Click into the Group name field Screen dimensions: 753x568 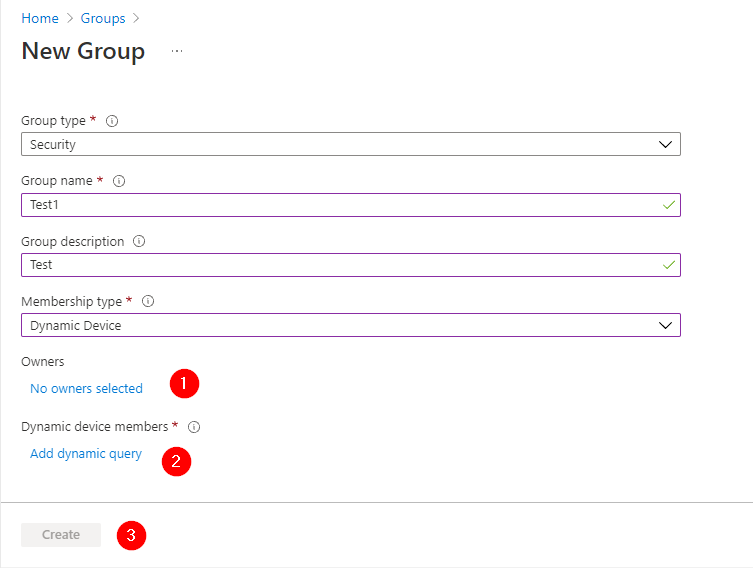(340, 205)
